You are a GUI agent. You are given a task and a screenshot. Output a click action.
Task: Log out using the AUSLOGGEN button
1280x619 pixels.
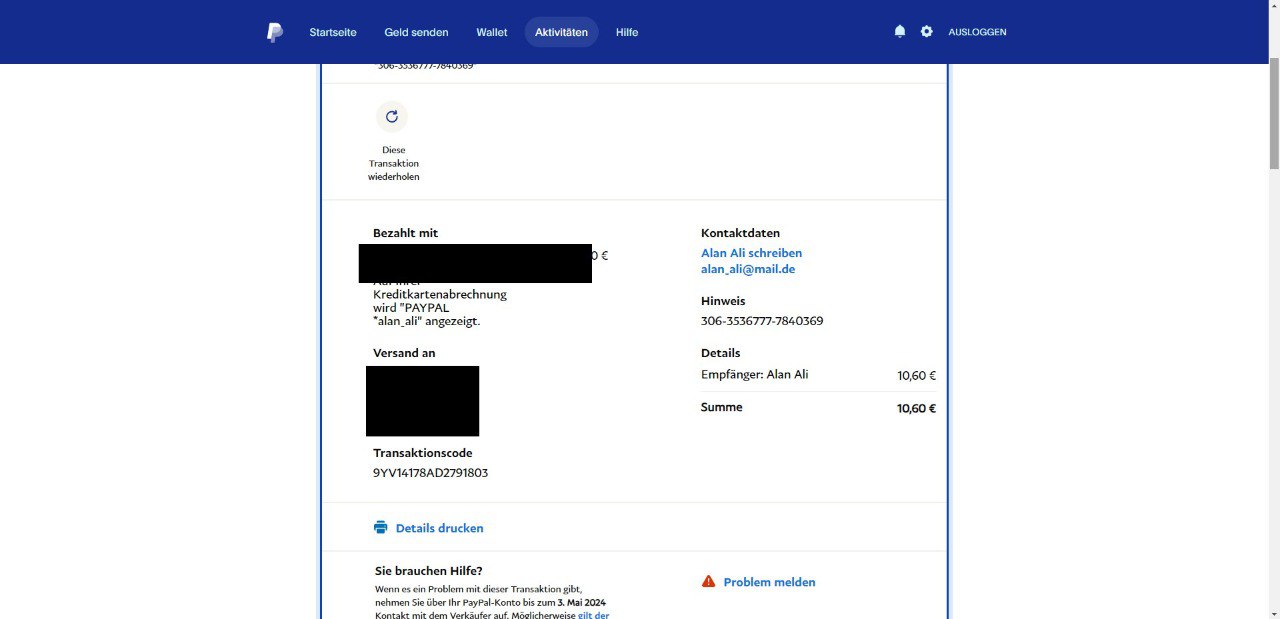pos(977,32)
